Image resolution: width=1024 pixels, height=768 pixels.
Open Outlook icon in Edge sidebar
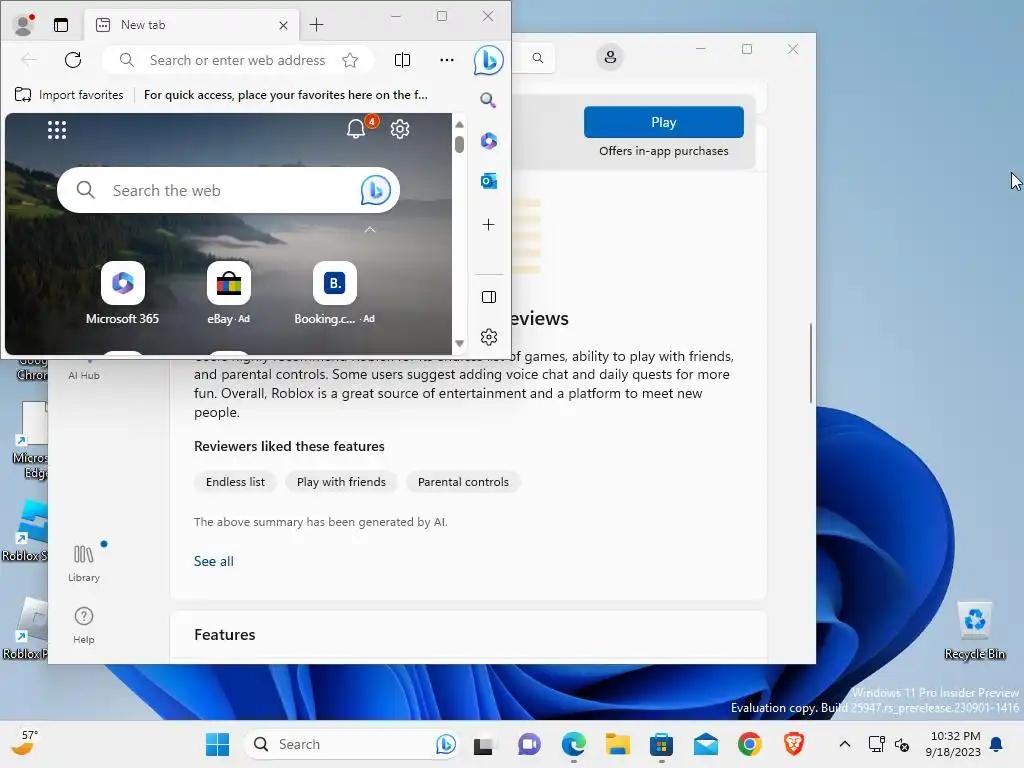488,181
